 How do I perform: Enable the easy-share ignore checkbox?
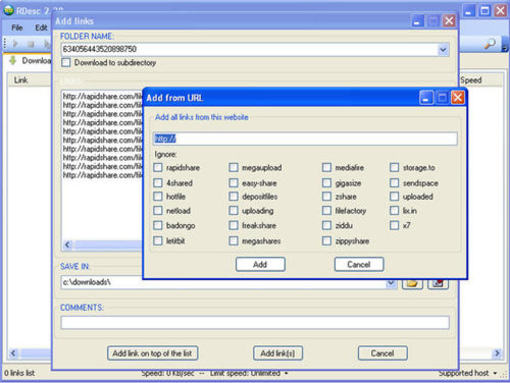click(x=234, y=183)
